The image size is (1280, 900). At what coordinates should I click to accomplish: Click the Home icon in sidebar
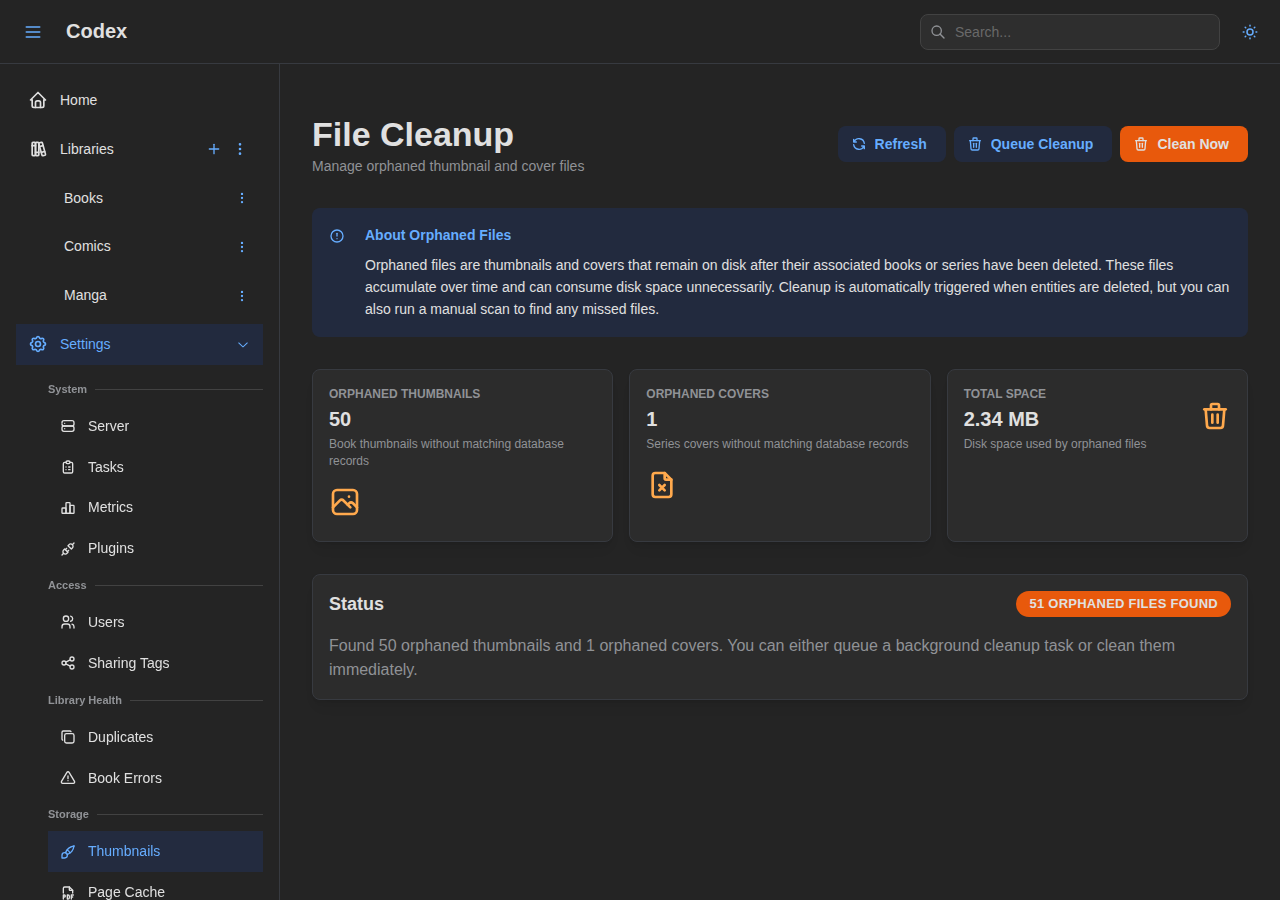tap(37, 99)
